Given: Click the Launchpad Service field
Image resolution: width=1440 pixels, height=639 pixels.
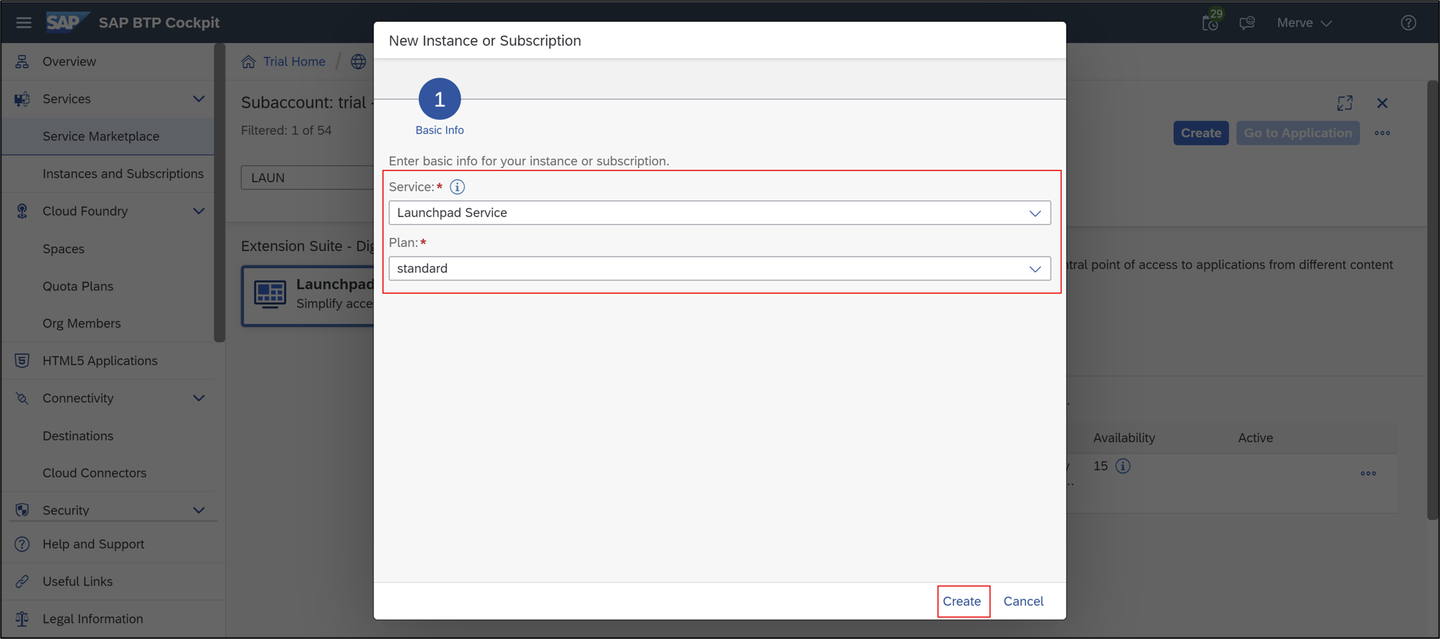Looking at the screenshot, I should (x=719, y=213).
